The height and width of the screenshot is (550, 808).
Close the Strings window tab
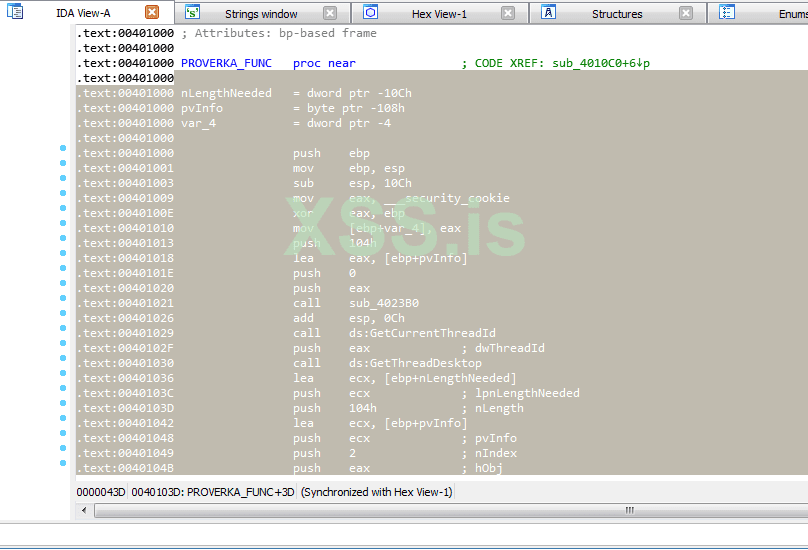tap(330, 13)
